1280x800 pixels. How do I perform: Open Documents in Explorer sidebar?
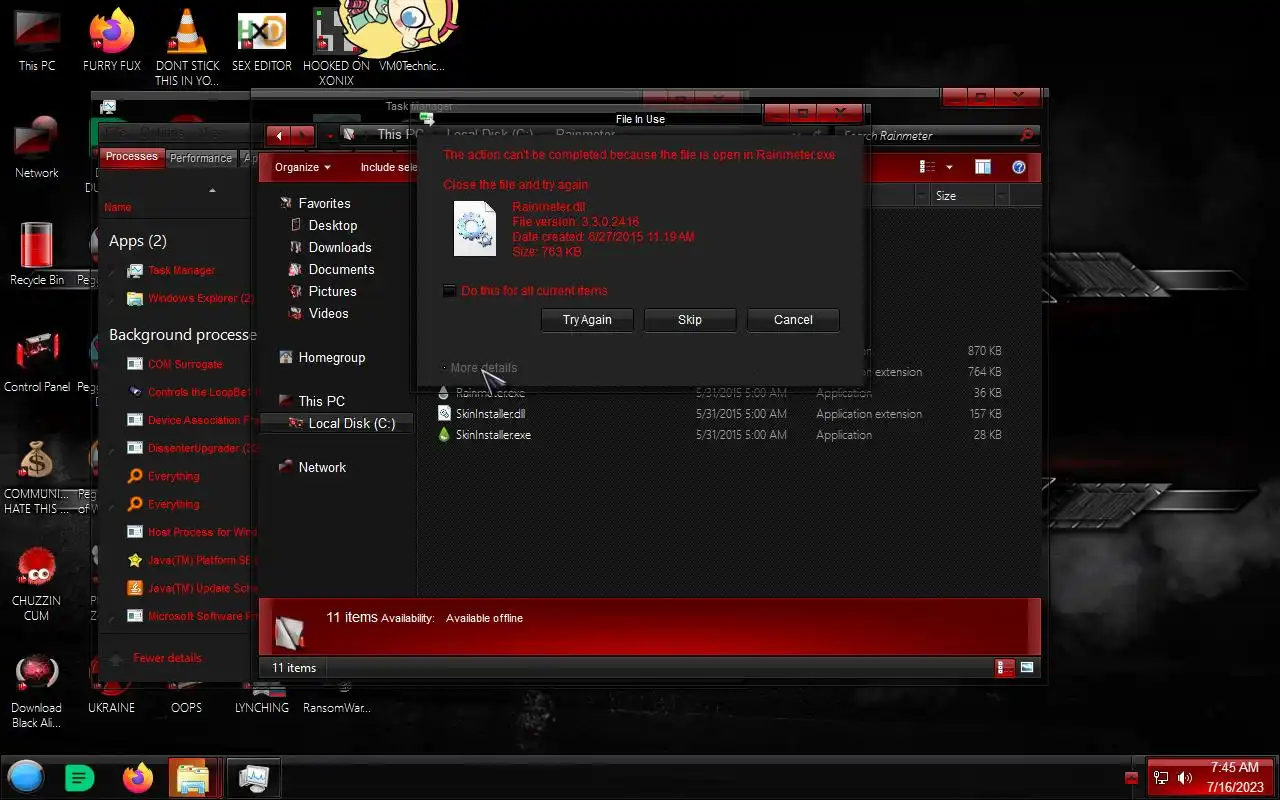point(341,269)
